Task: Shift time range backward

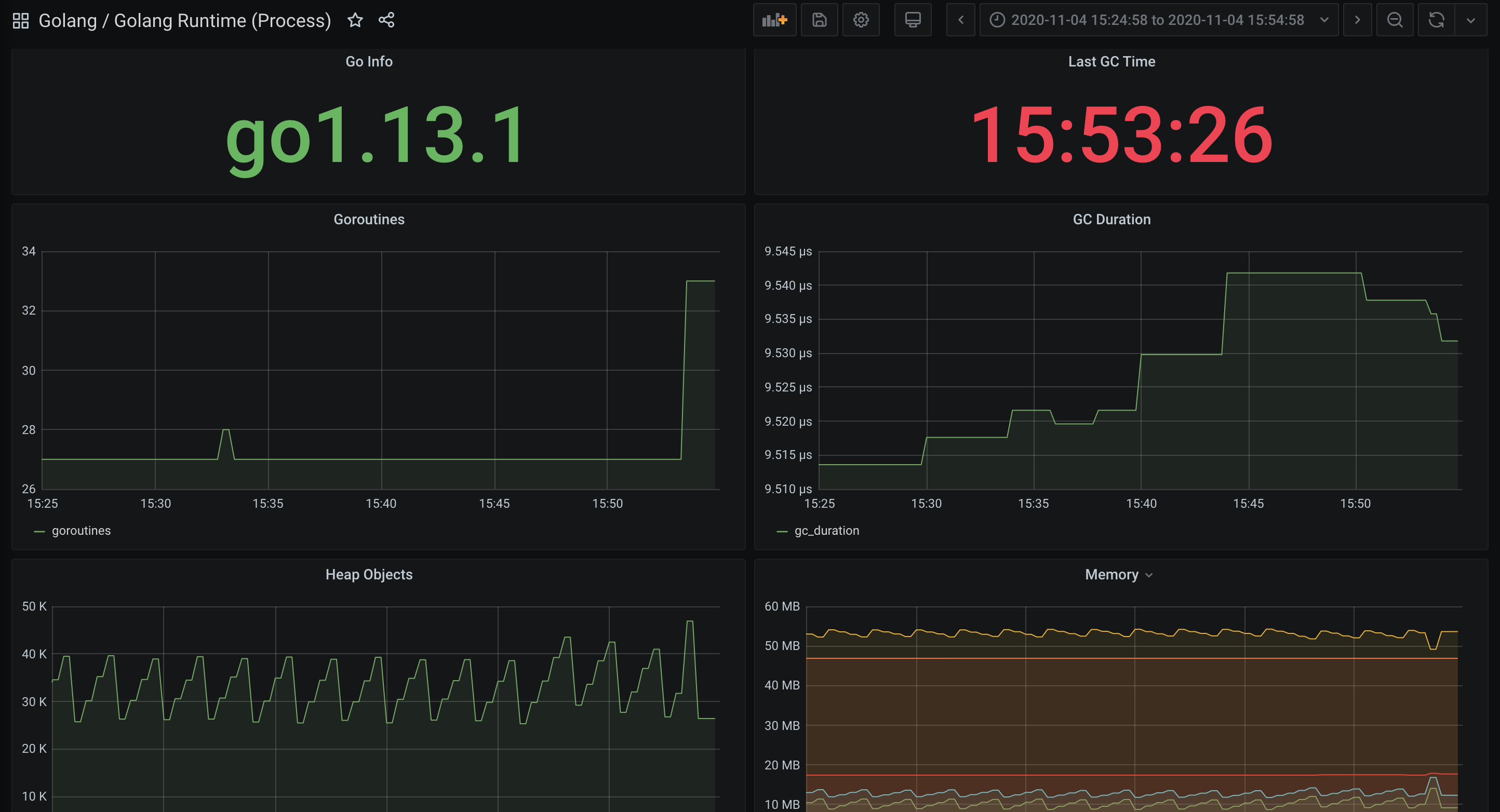Action: pyautogui.click(x=960, y=20)
